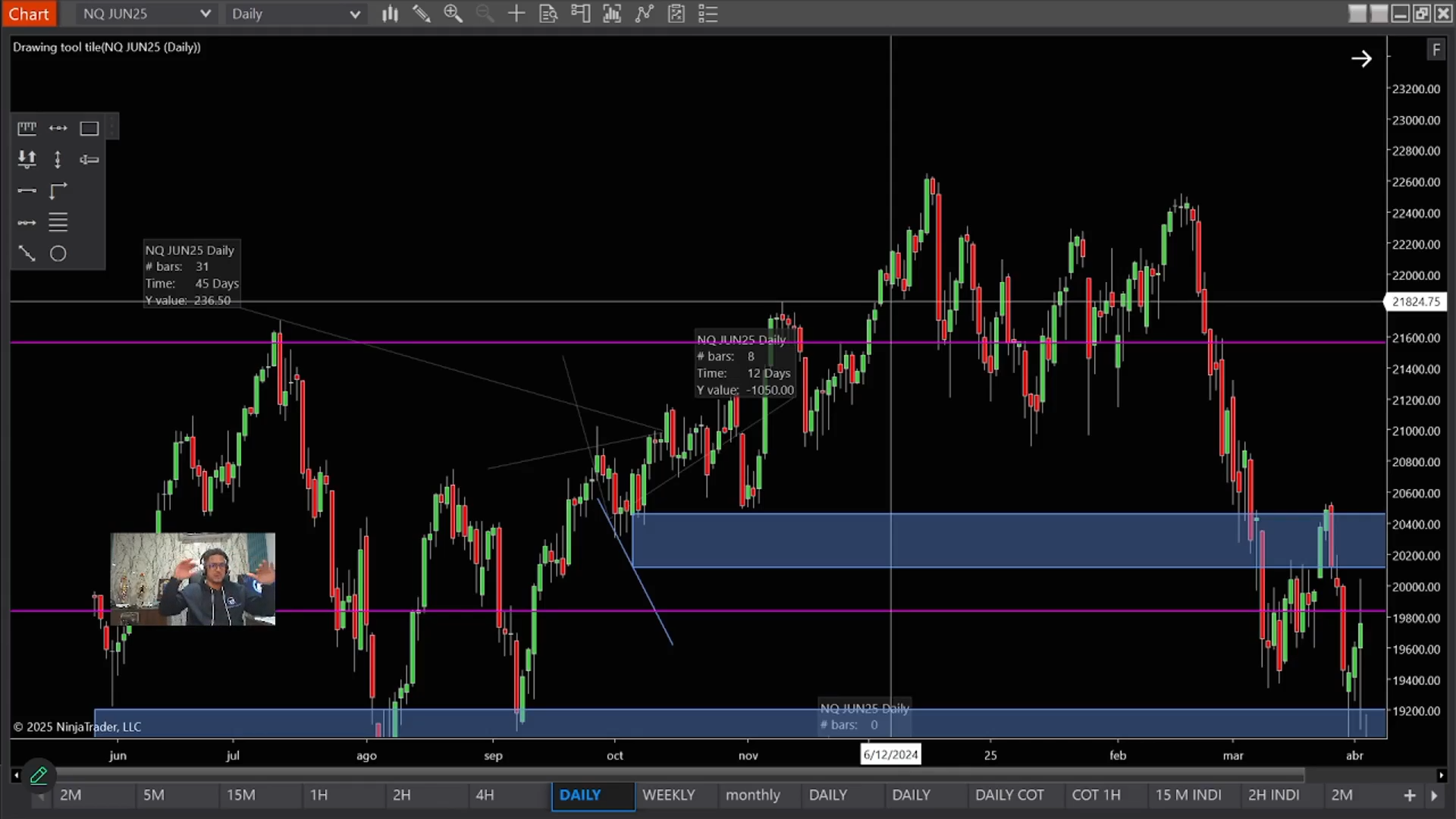Select the ruler label showing 45 Days
This screenshot has height=819, width=1456.
[192, 275]
